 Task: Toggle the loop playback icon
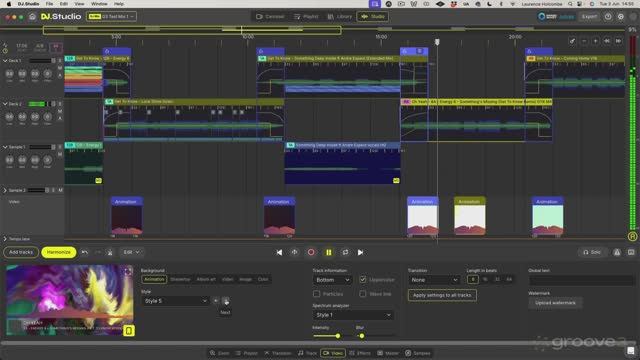345,252
